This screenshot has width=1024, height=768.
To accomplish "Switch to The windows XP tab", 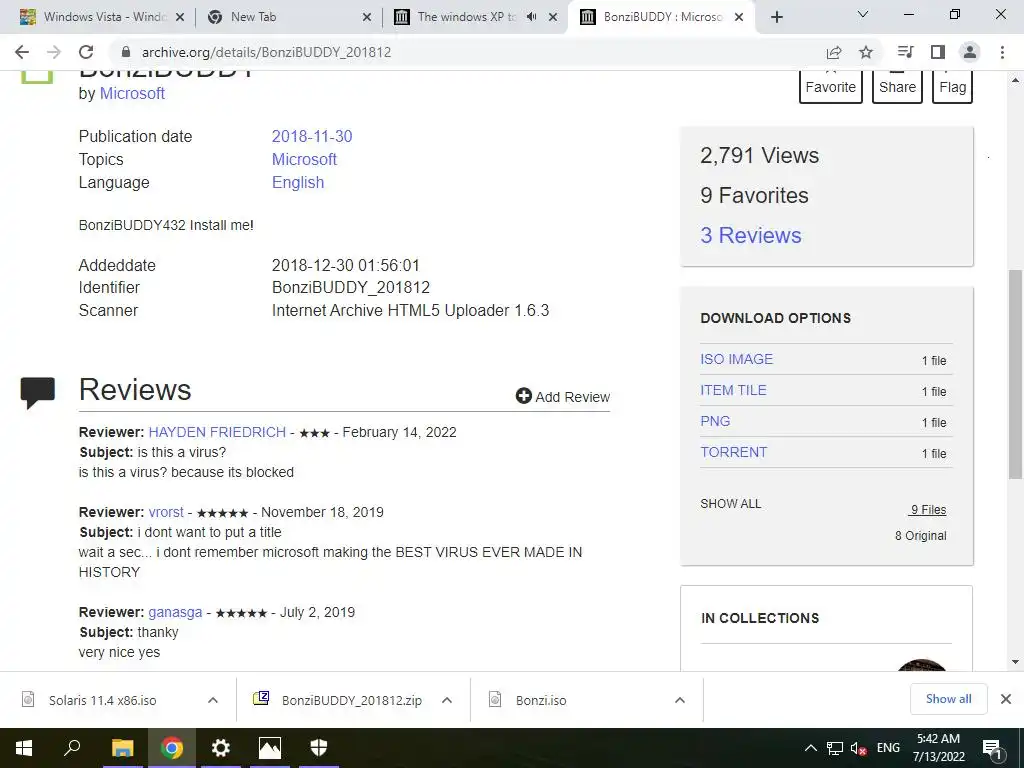I will (x=477, y=17).
